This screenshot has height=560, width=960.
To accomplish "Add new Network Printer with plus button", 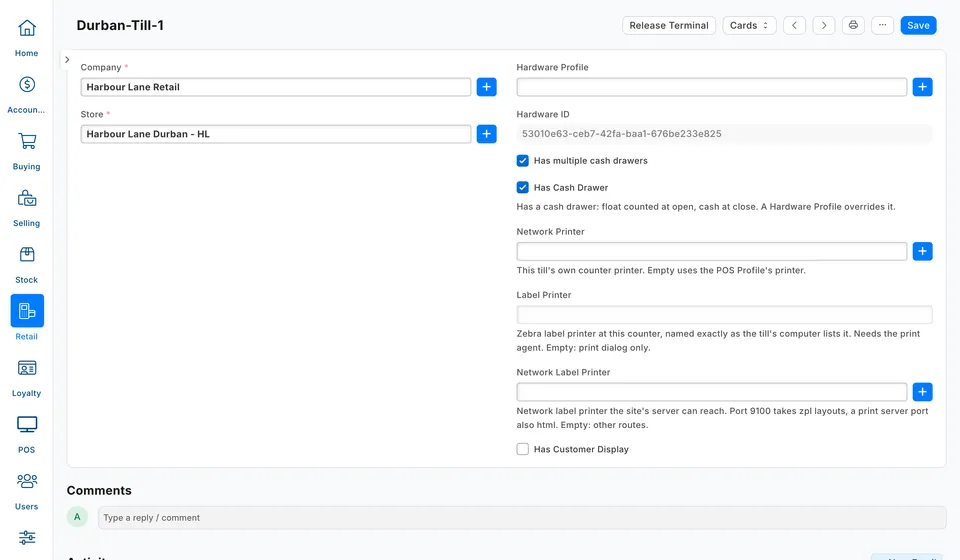I will click(923, 252).
